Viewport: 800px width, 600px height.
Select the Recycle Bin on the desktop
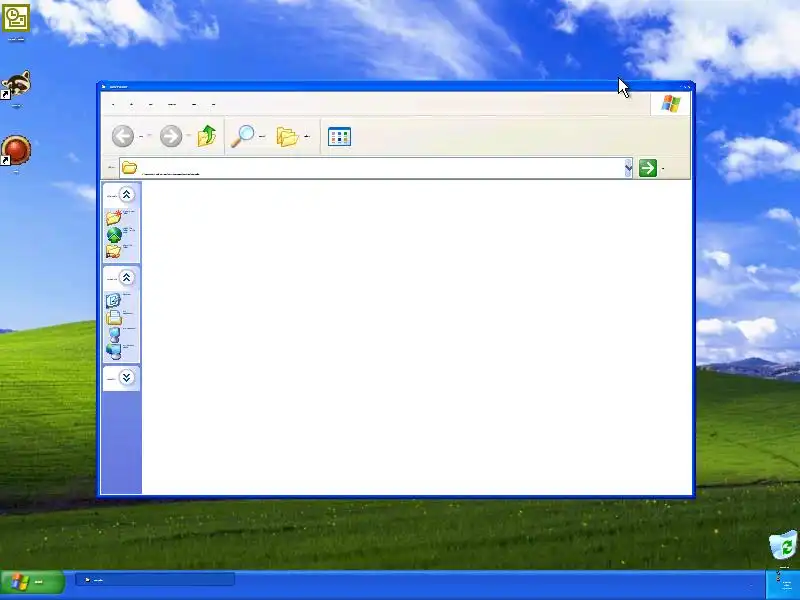tap(783, 545)
